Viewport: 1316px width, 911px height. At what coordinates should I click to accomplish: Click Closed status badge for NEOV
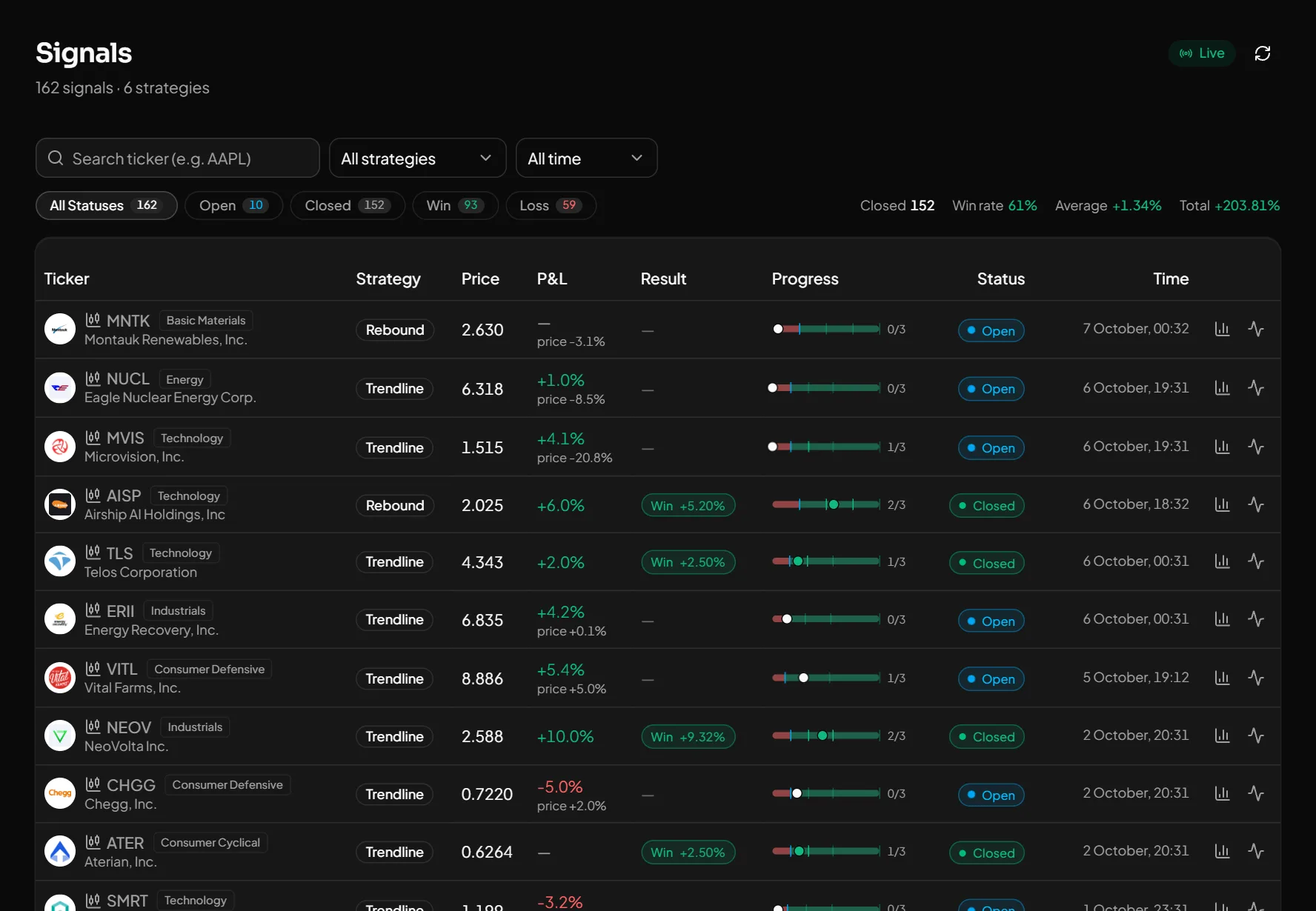(x=986, y=736)
